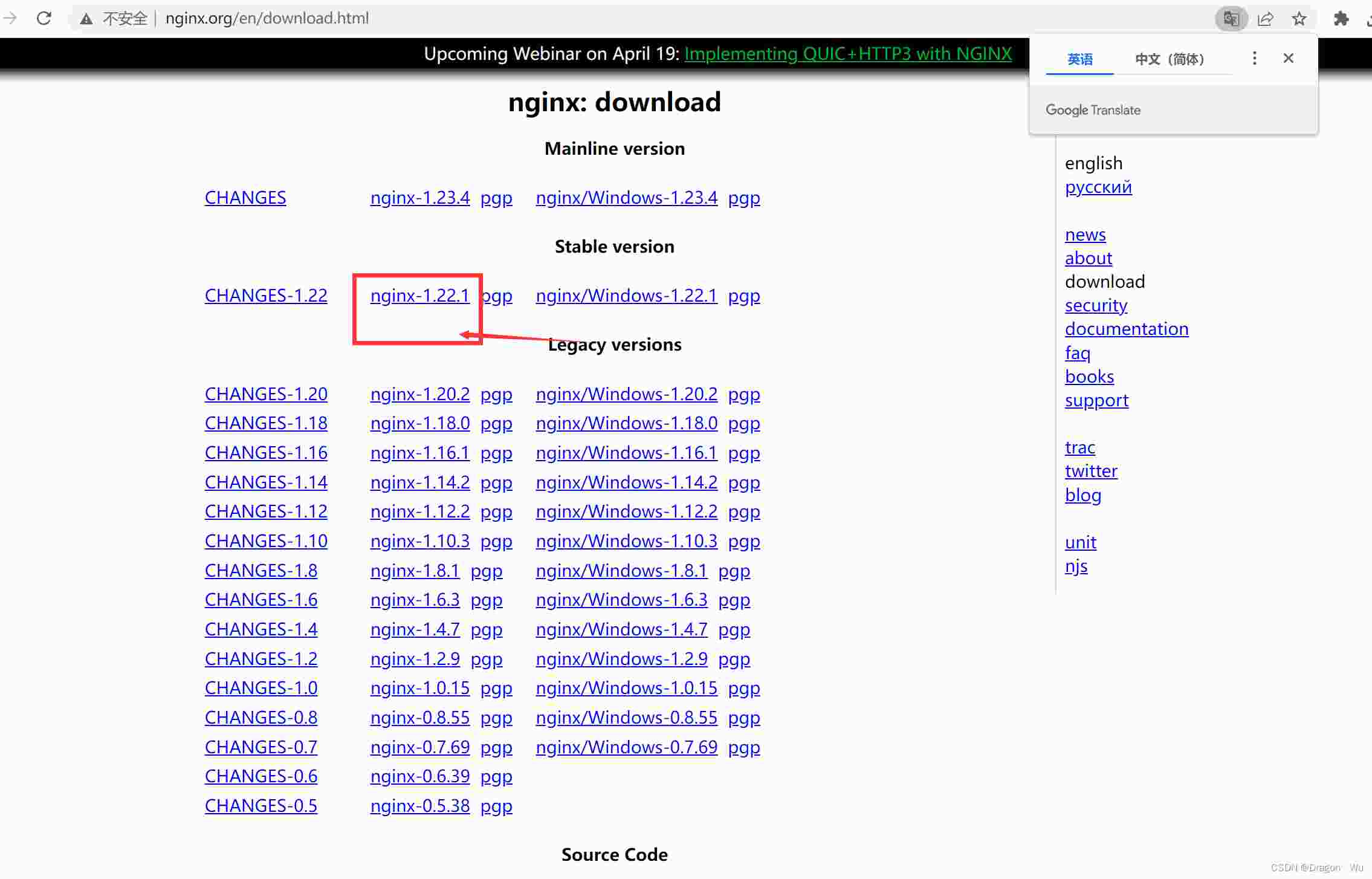Switch site language to русский
The width and height of the screenshot is (1372, 879).
(x=1098, y=187)
